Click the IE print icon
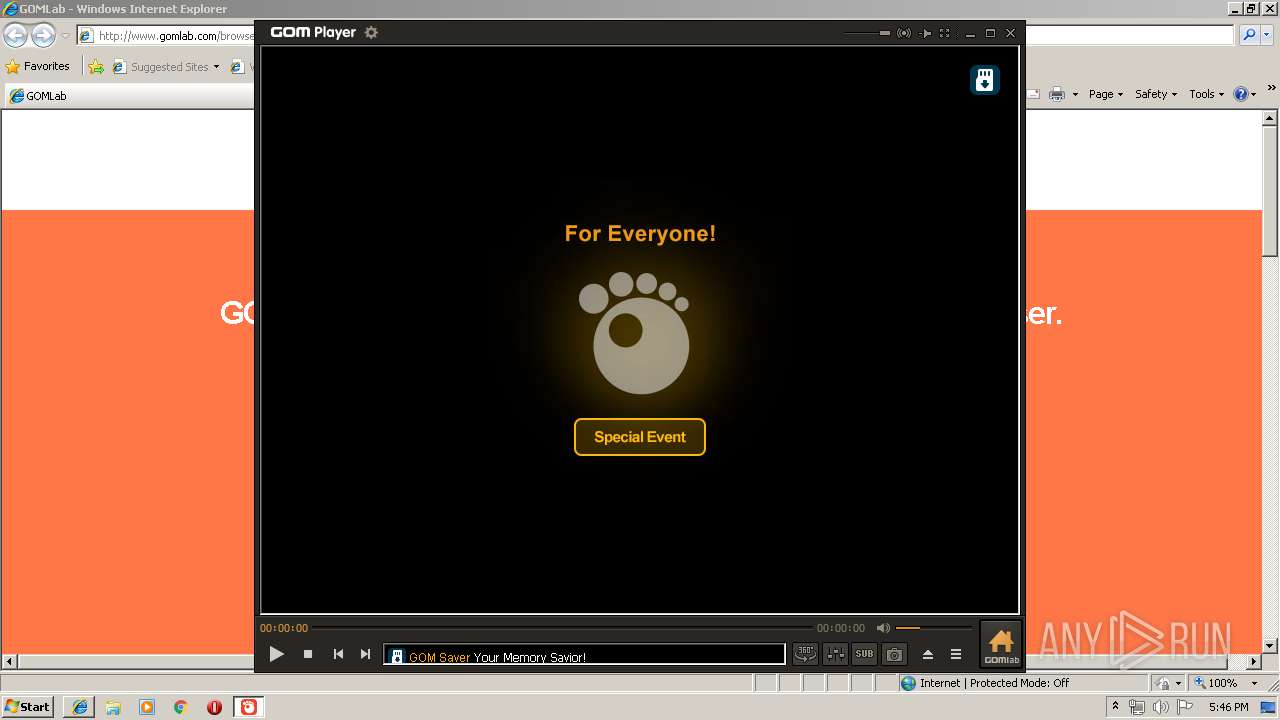 [x=1058, y=94]
